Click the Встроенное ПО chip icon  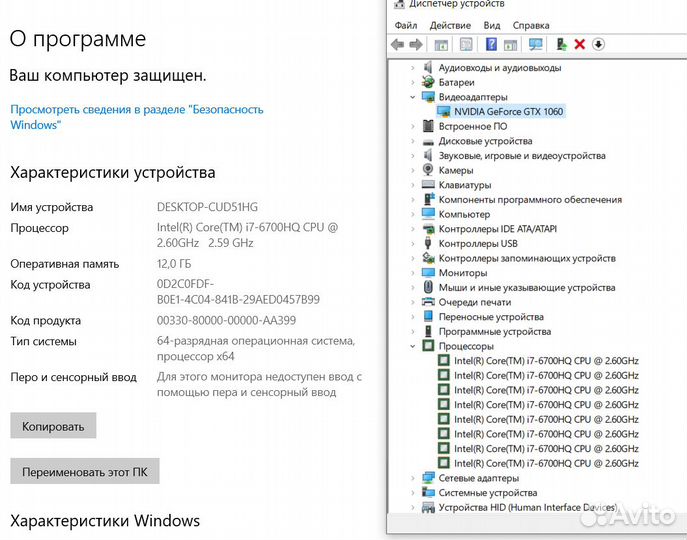click(428, 126)
